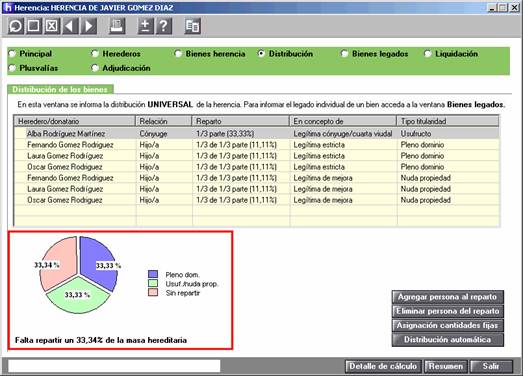Open the Distribución de los bienes tab
This screenshot has height=376, width=523.
pyautogui.click(x=60, y=89)
